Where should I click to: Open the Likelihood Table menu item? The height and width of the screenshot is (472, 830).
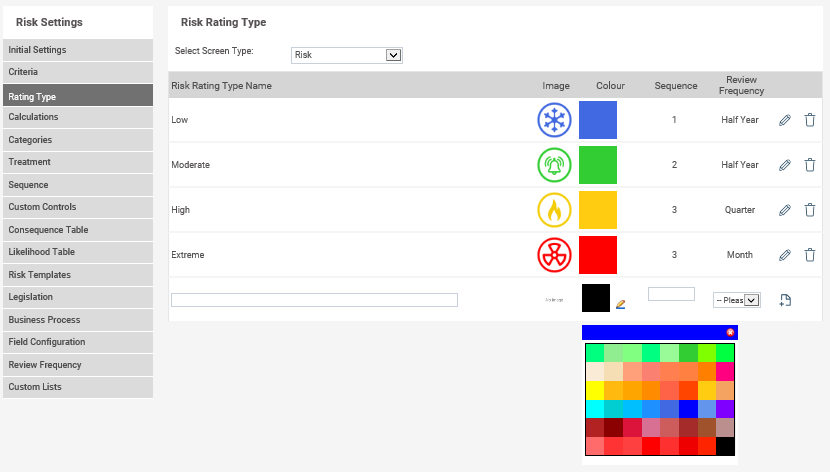pyautogui.click(x=78, y=252)
